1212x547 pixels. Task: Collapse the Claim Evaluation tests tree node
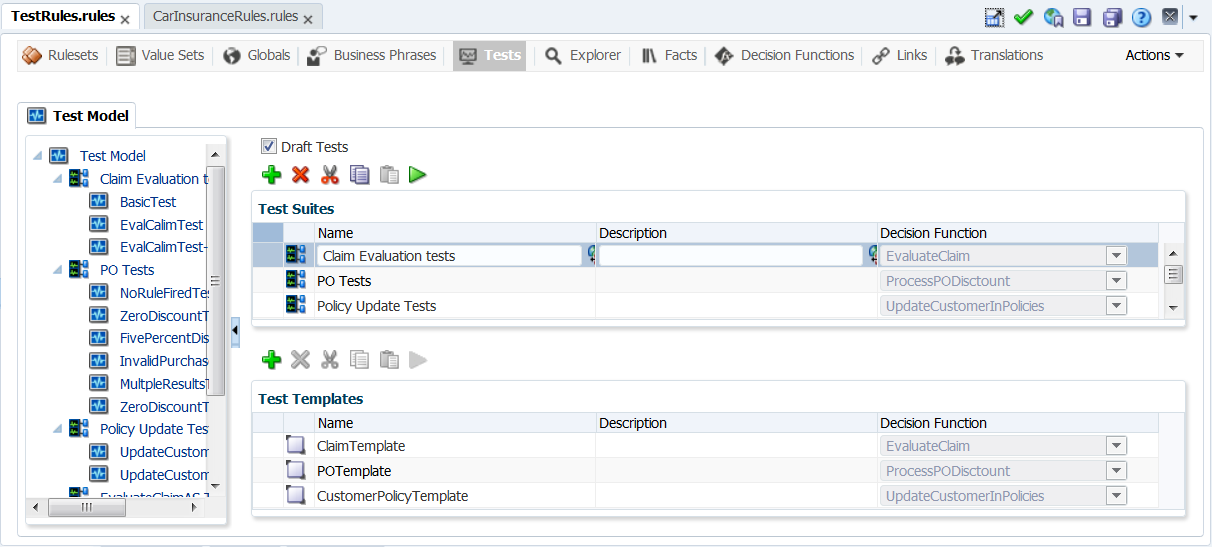57,178
